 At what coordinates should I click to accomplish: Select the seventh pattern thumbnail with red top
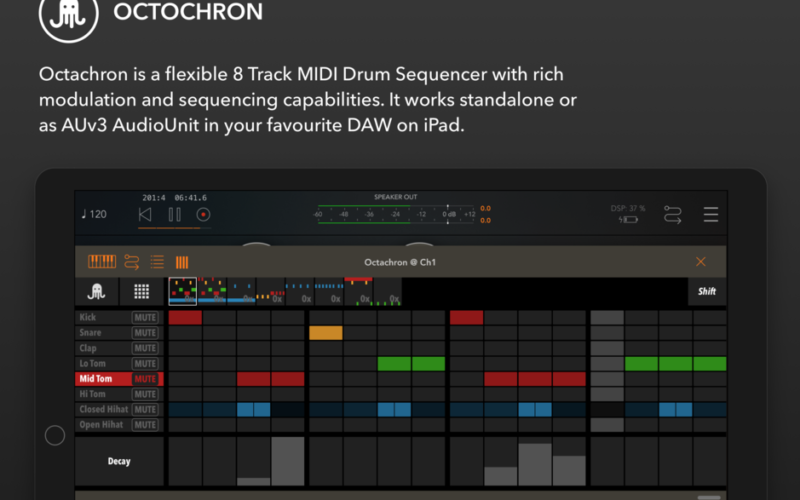click(358, 291)
